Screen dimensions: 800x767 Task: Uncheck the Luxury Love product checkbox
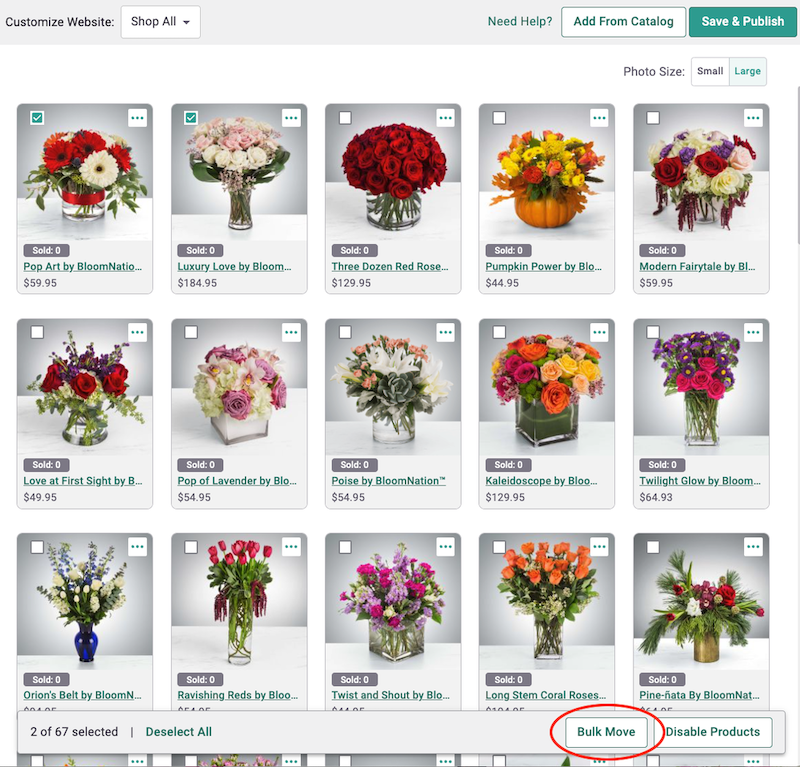[191, 118]
